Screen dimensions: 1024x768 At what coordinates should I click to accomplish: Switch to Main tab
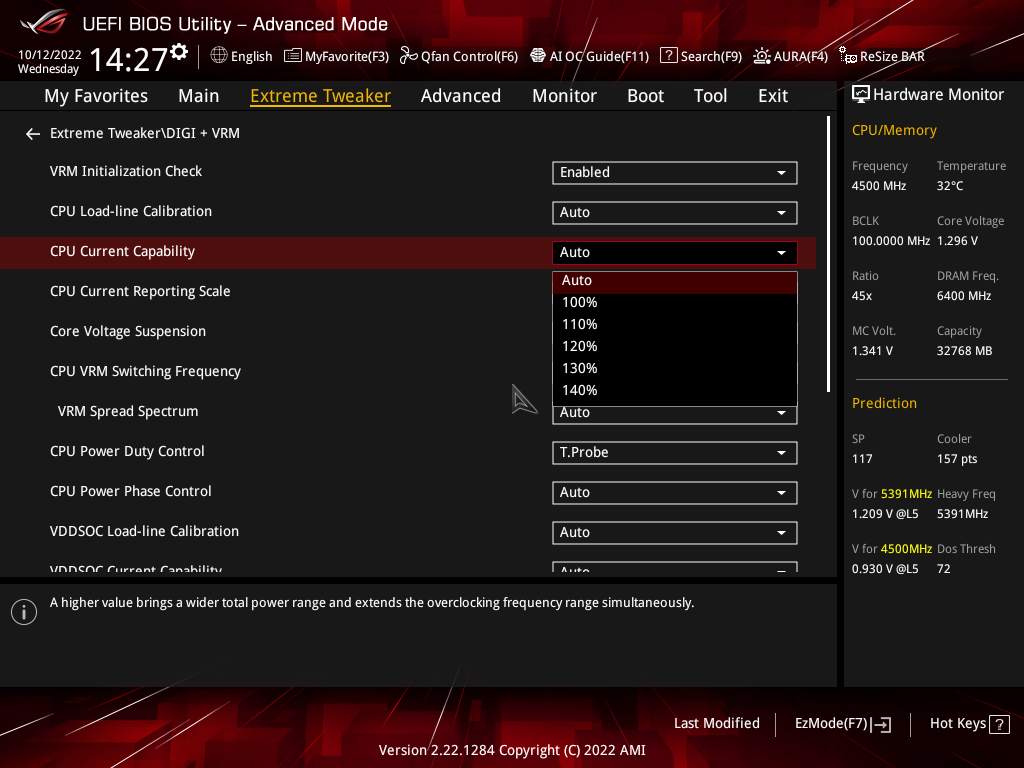coord(199,96)
